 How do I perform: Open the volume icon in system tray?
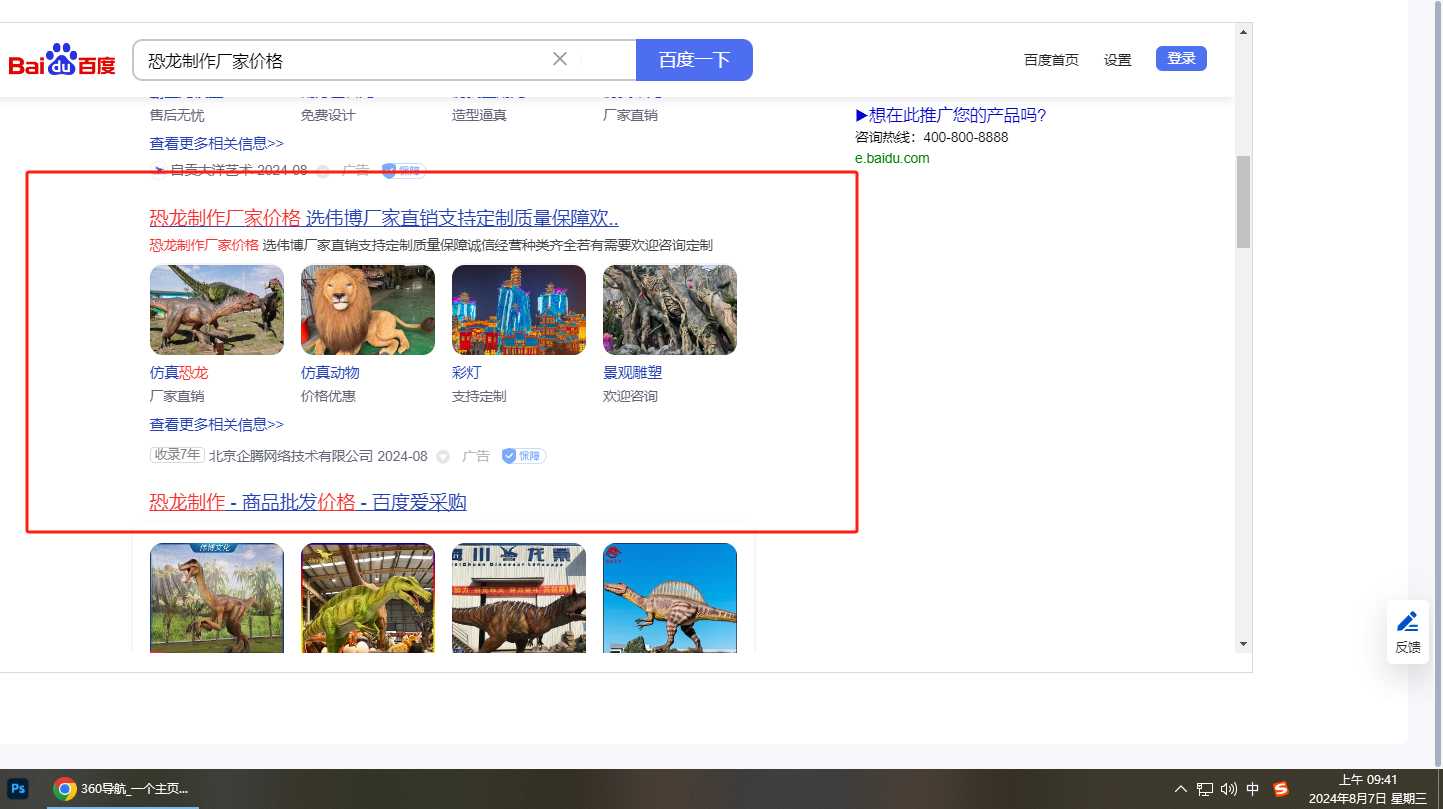[1229, 789]
